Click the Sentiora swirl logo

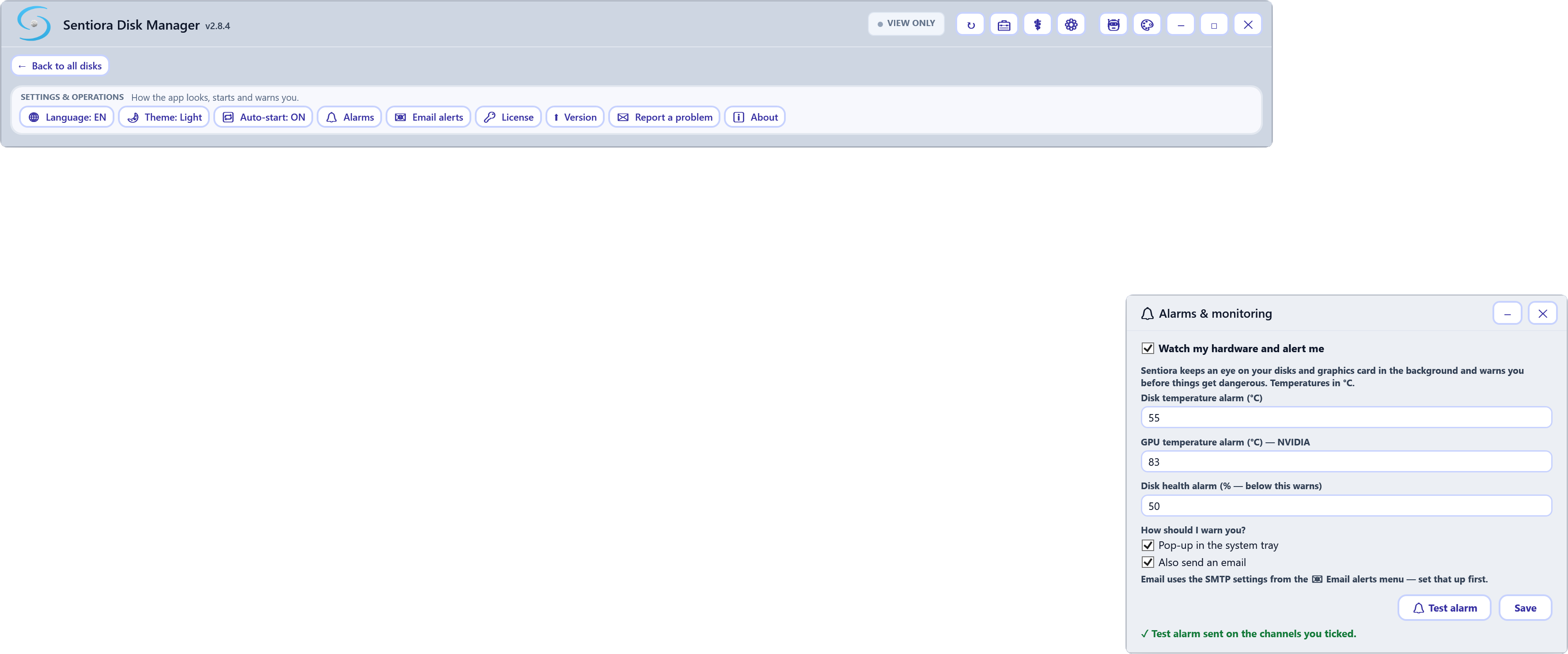[34, 24]
